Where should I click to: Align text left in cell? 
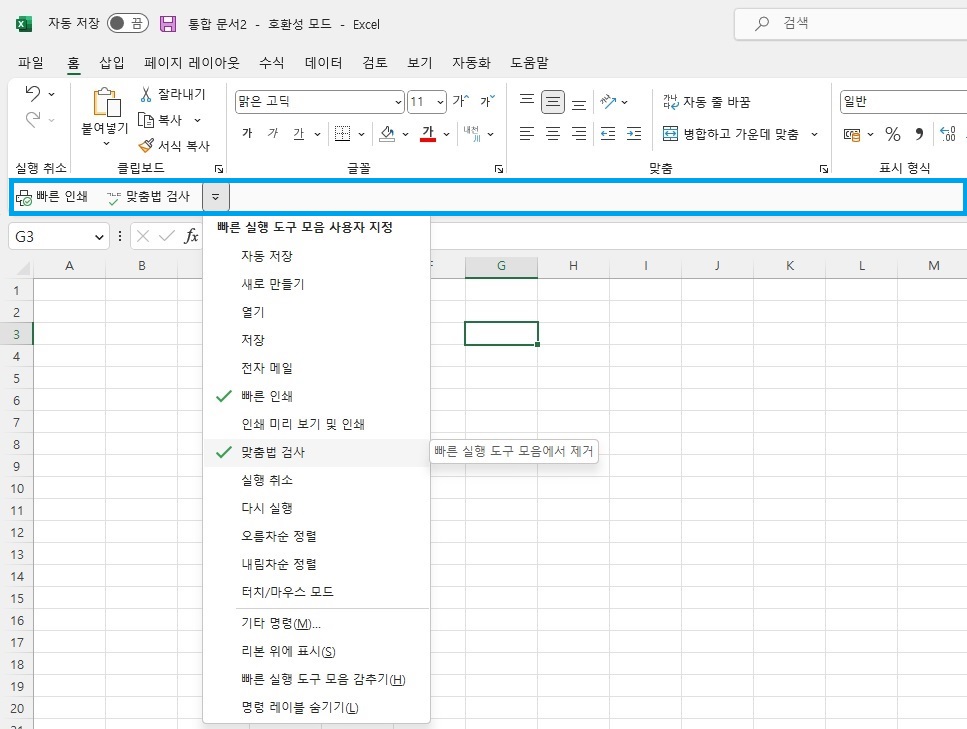pos(527,133)
